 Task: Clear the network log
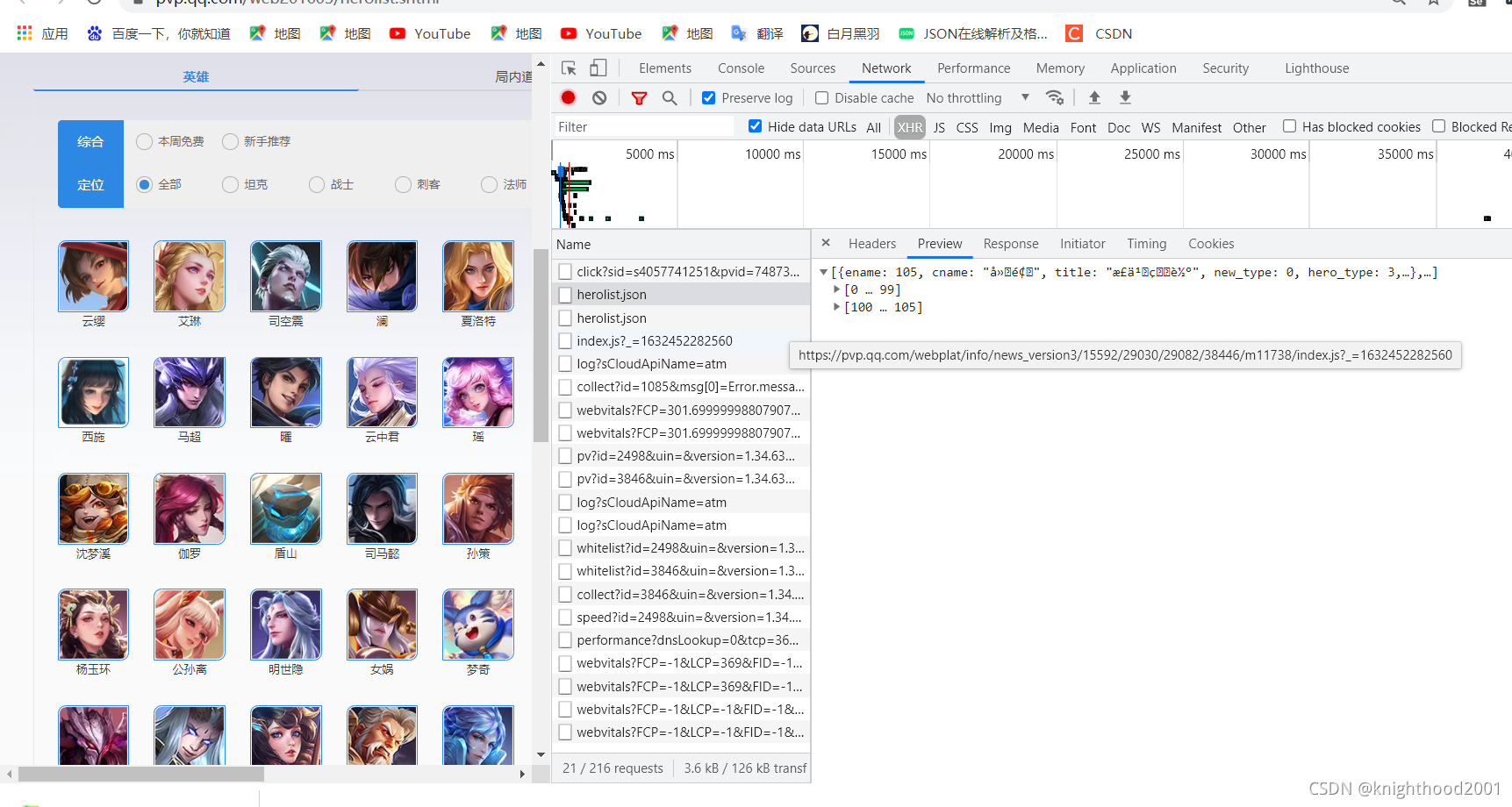[x=599, y=98]
